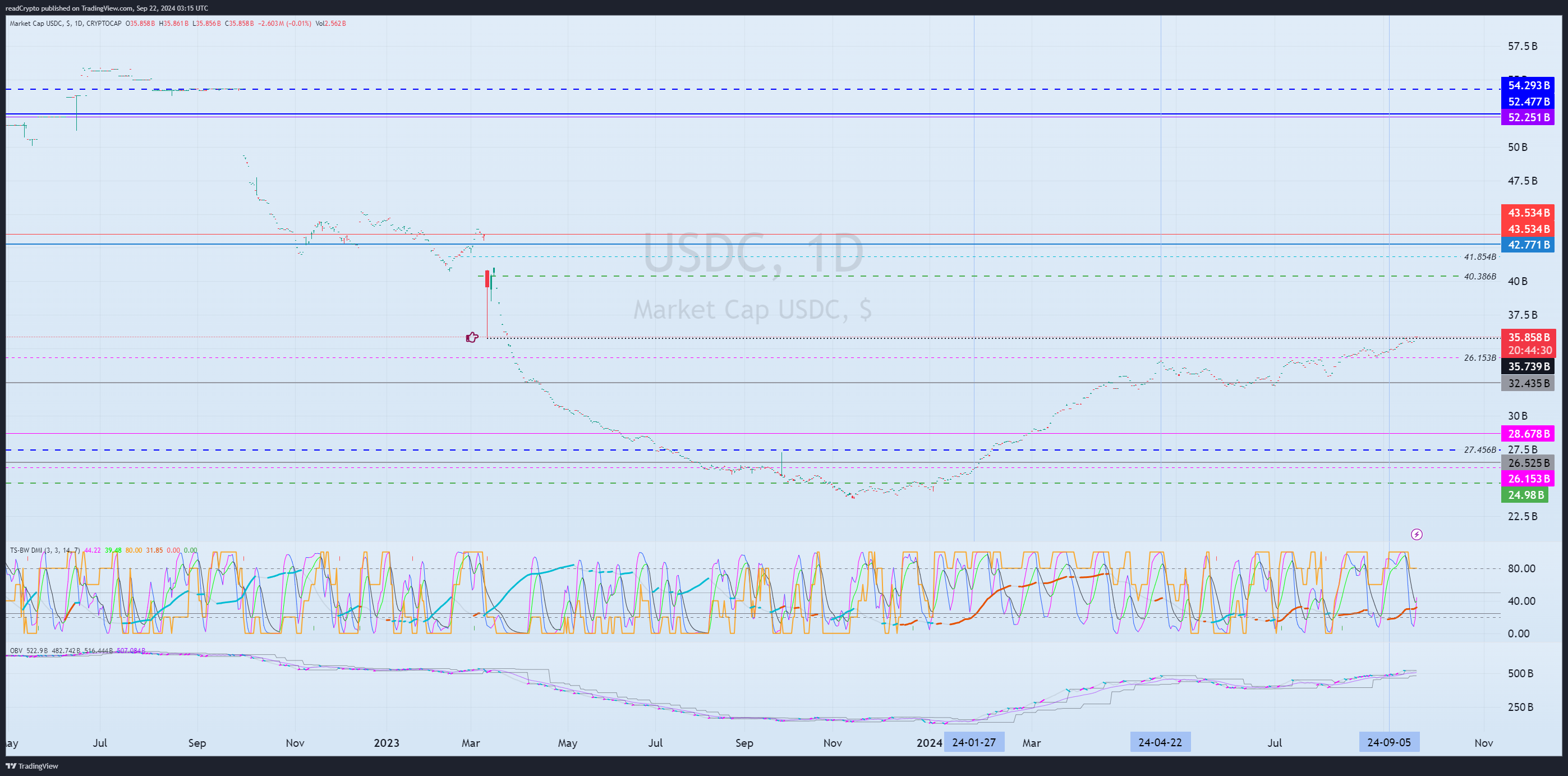
Task: Click the 26.525 B gray price label
Action: [x=1528, y=462]
